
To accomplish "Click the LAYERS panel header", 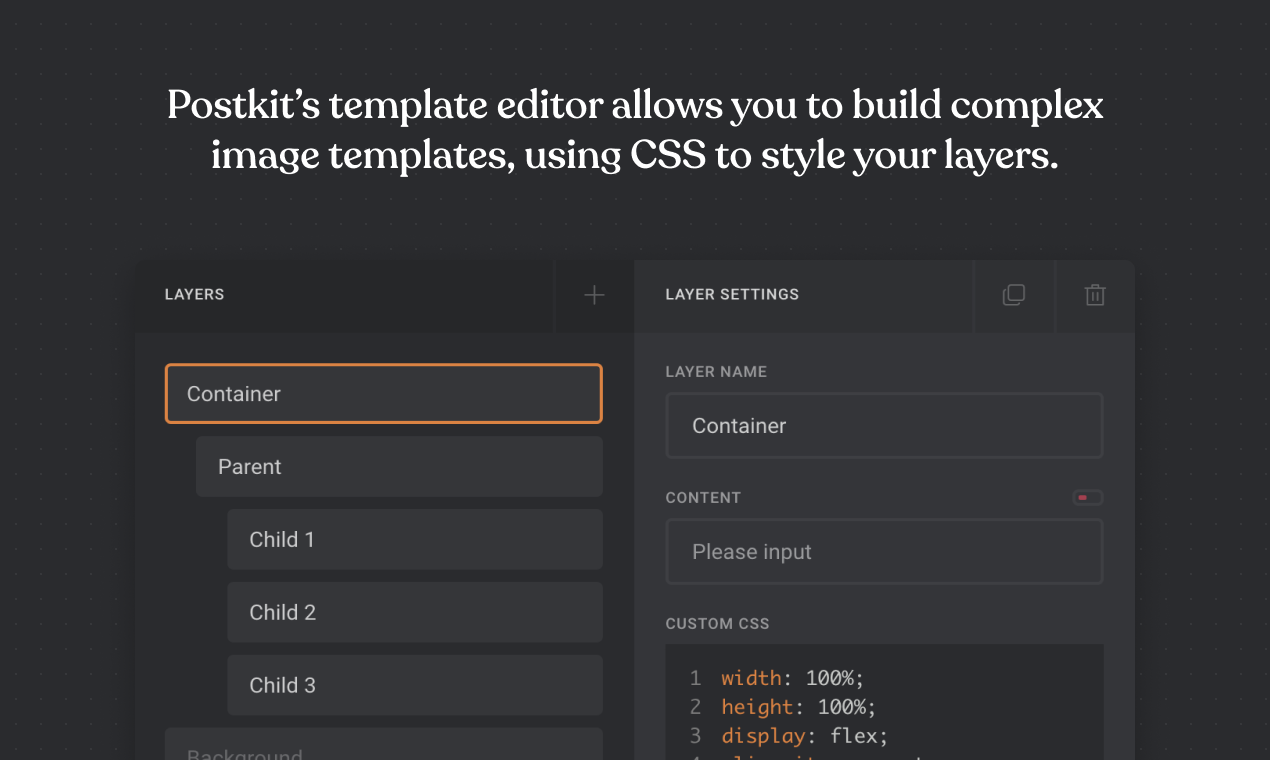I will [x=195, y=295].
